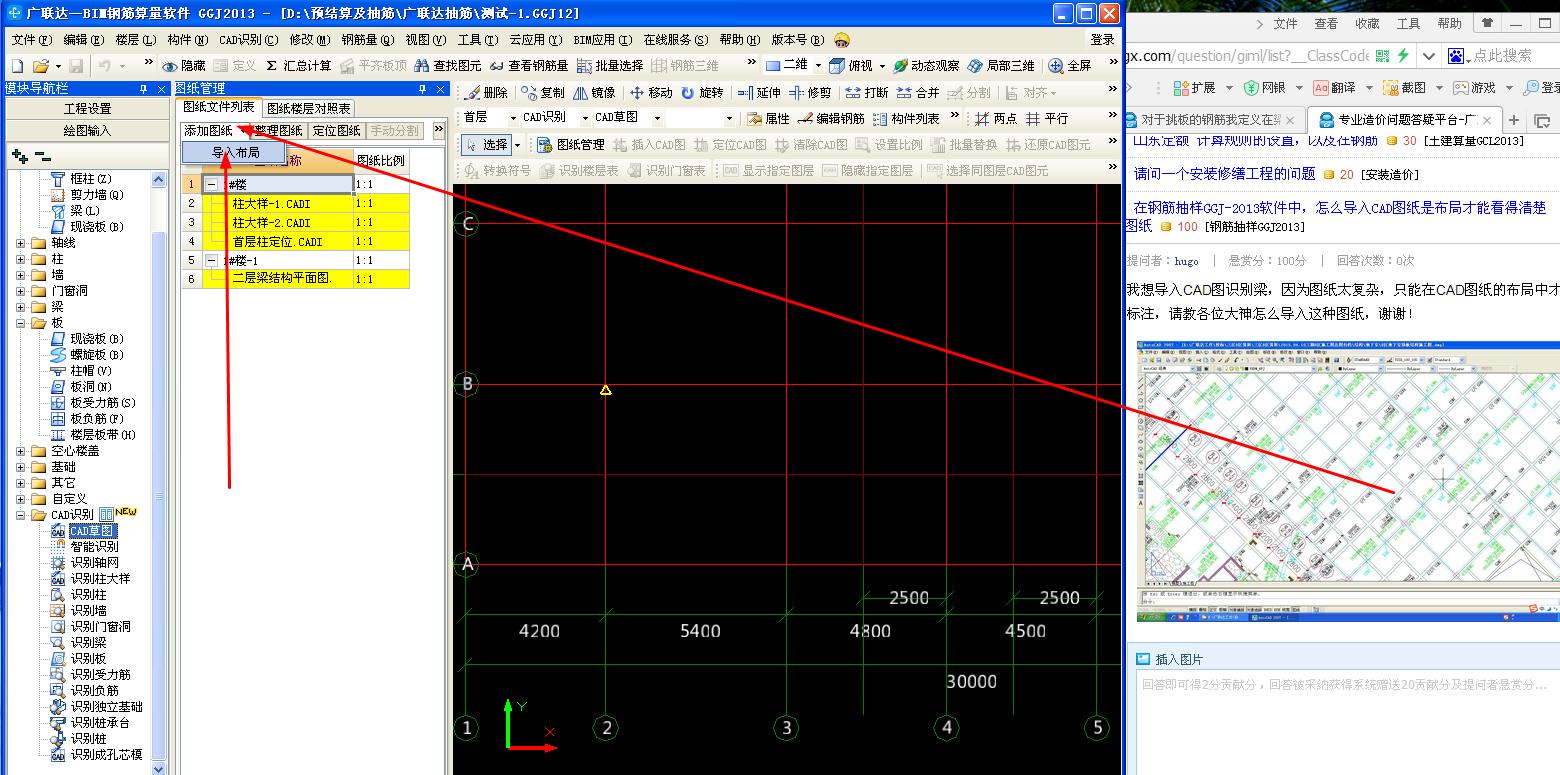This screenshot has width=1560, height=775.
Task: Run 汇总计算 summary calculation
Action: pyautogui.click(x=297, y=66)
